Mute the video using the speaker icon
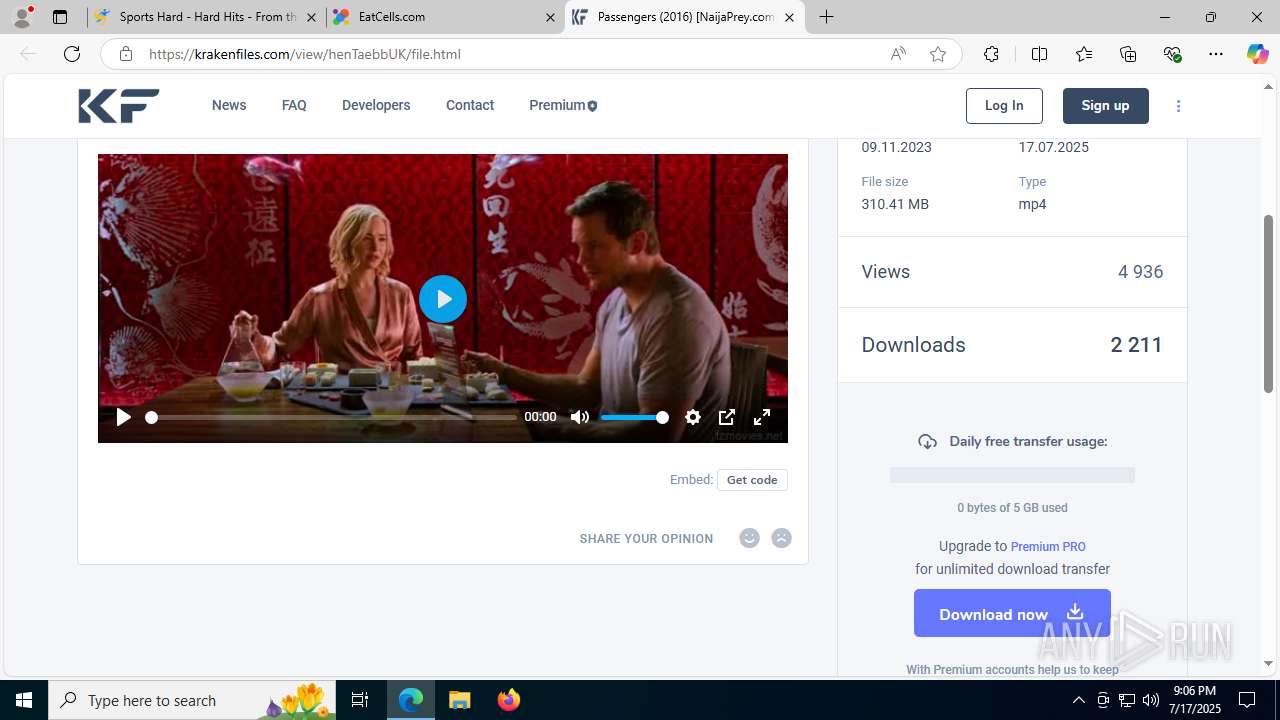1280x720 pixels. point(580,417)
